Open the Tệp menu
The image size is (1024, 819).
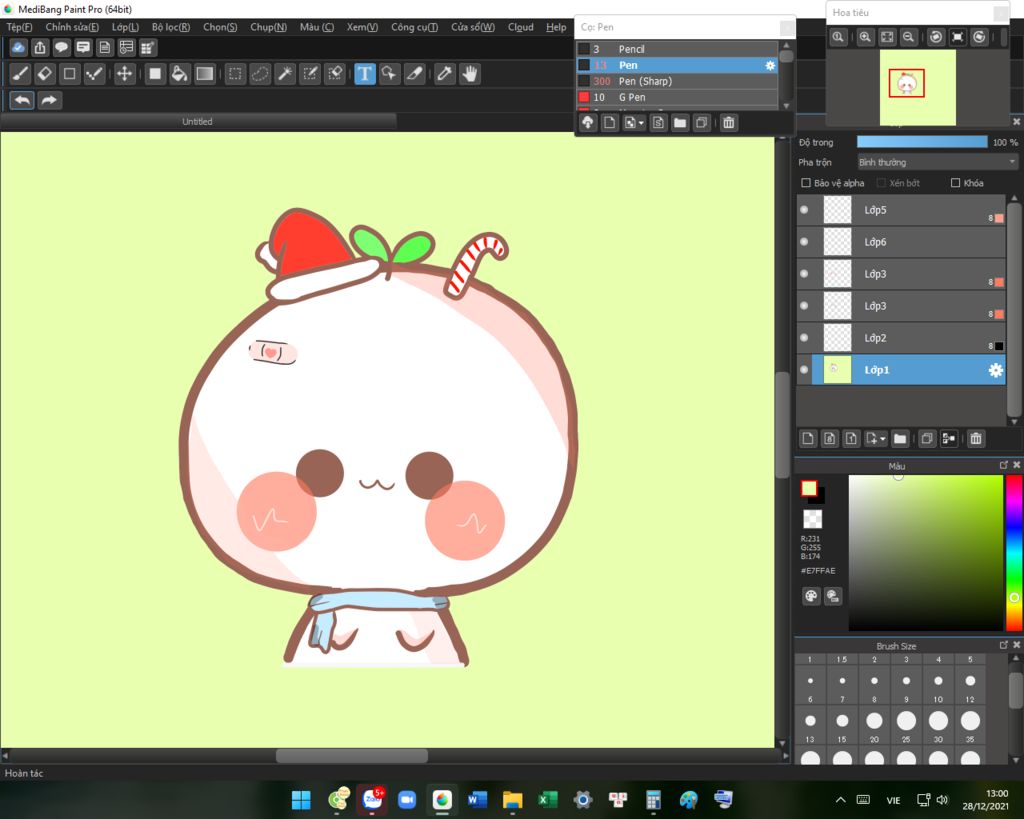[19, 27]
